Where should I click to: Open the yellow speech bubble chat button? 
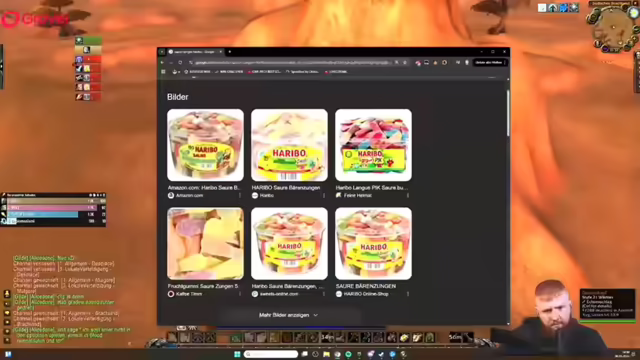coord(7,313)
